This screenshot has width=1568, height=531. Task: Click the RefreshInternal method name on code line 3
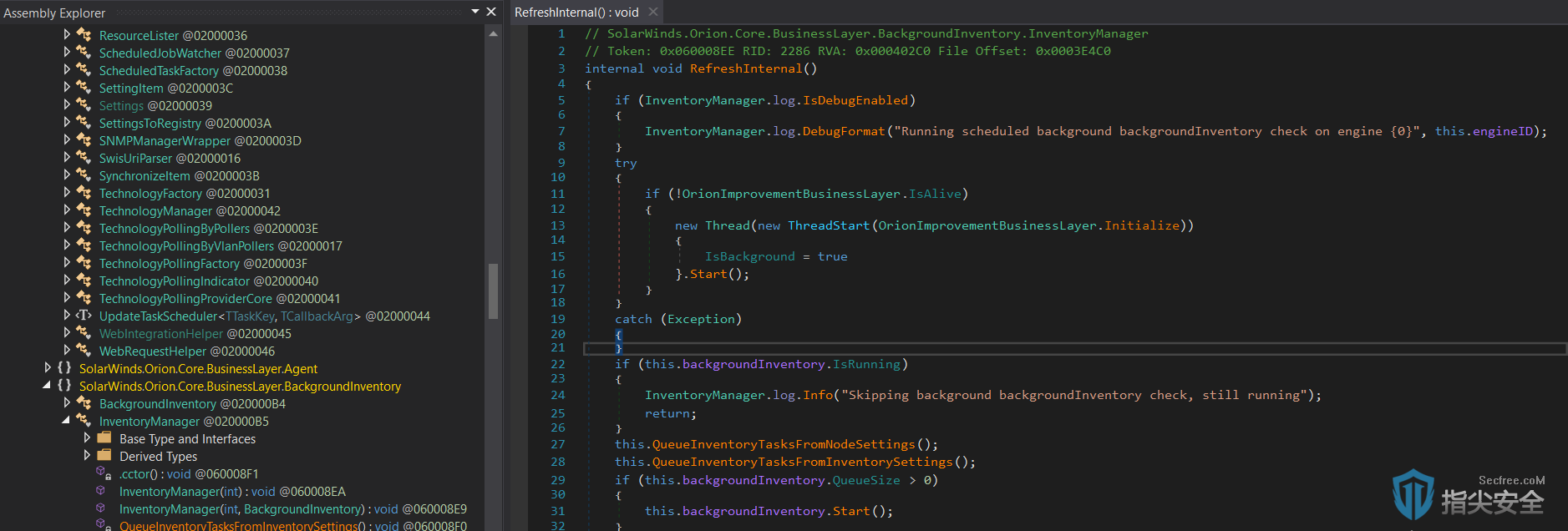746,68
